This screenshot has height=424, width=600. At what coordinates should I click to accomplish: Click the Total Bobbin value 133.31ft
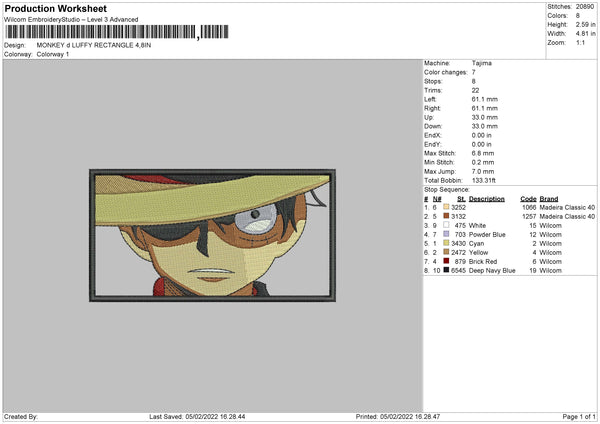(x=484, y=180)
